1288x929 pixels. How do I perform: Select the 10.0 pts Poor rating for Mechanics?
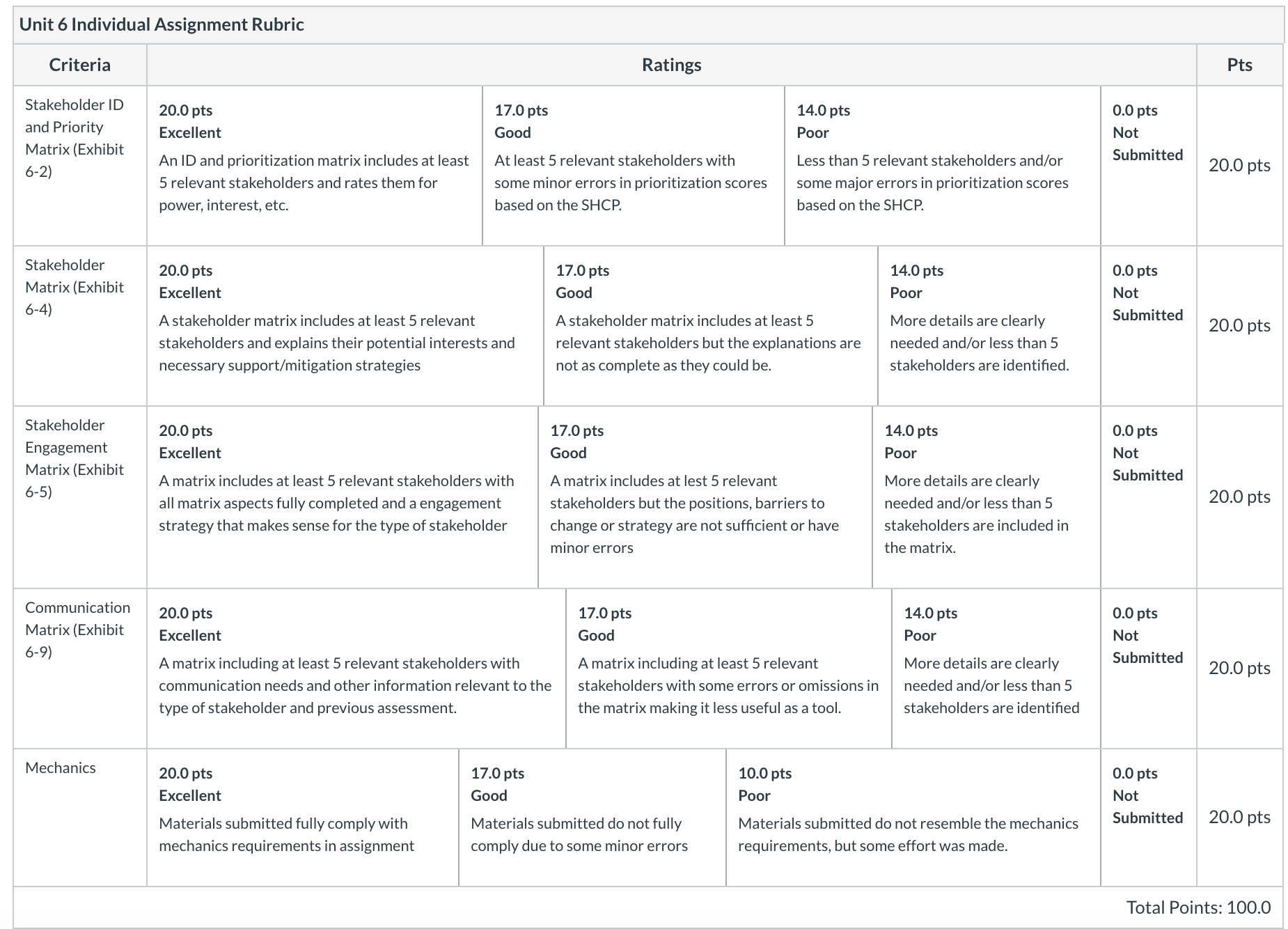tap(913, 818)
